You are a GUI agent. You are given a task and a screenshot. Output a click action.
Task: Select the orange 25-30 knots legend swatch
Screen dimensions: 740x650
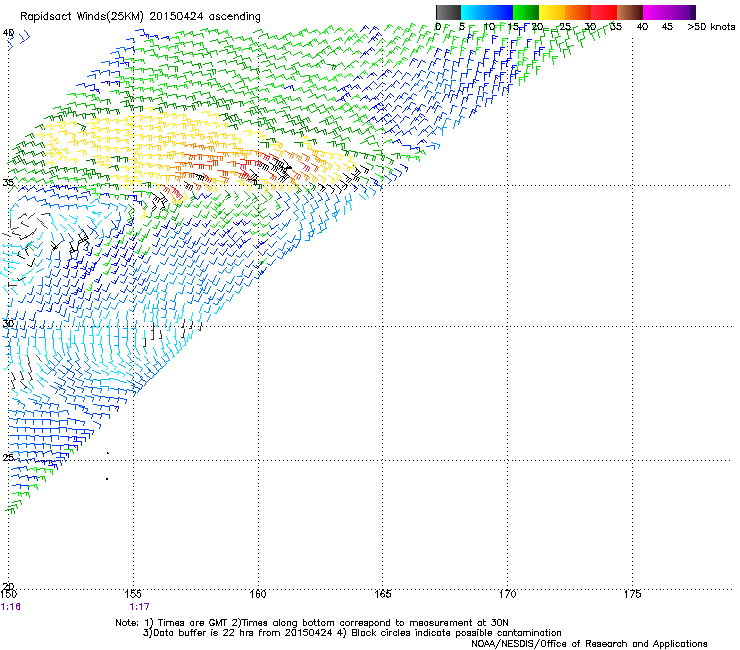(x=578, y=12)
